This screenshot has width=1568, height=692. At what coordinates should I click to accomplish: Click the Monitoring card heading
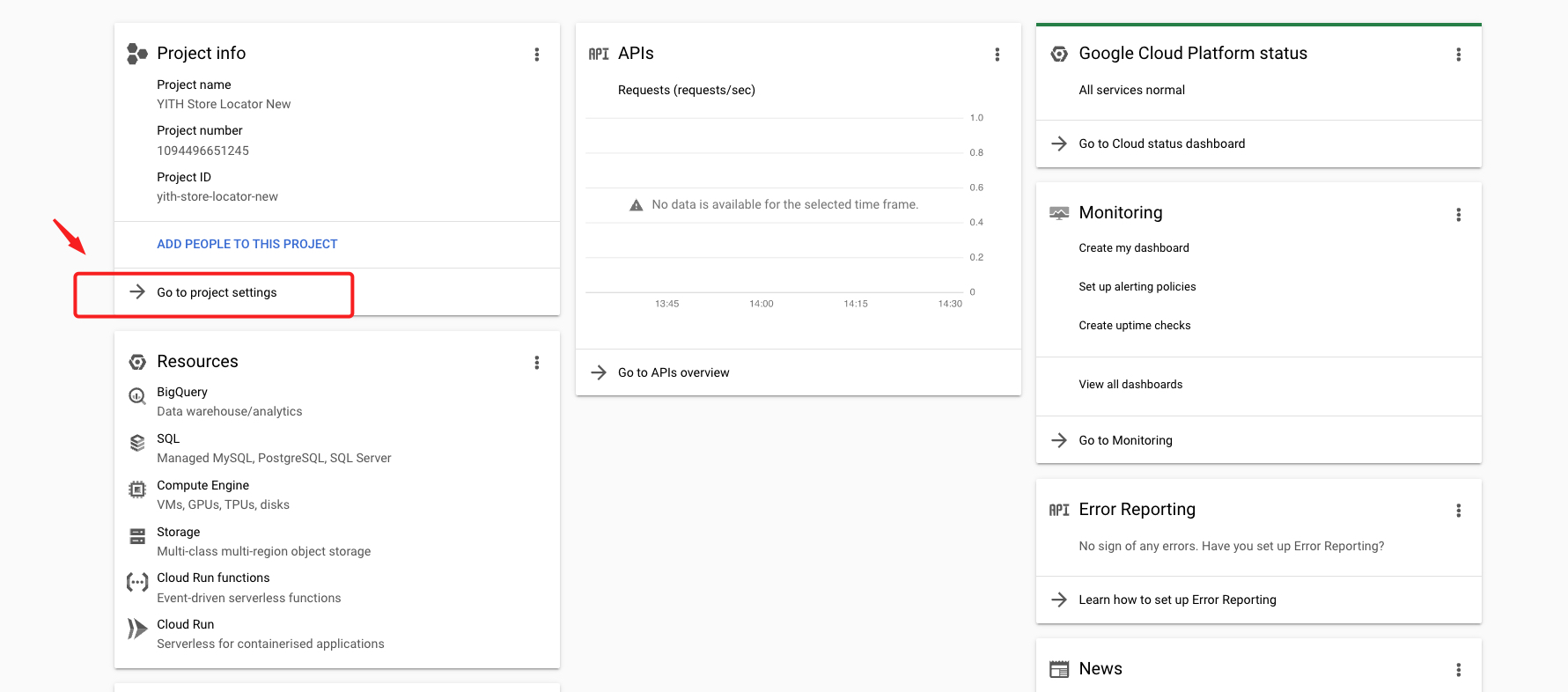[1121, 212]
